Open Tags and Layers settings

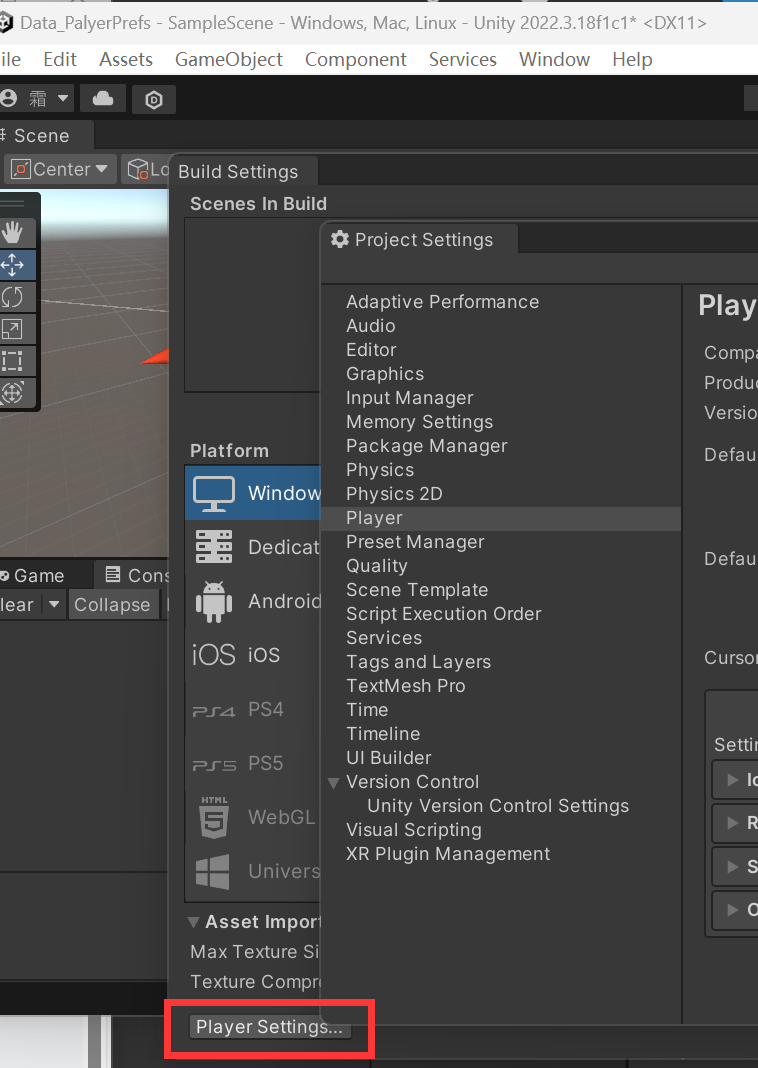pyautogui.click(x=418, y=662)
